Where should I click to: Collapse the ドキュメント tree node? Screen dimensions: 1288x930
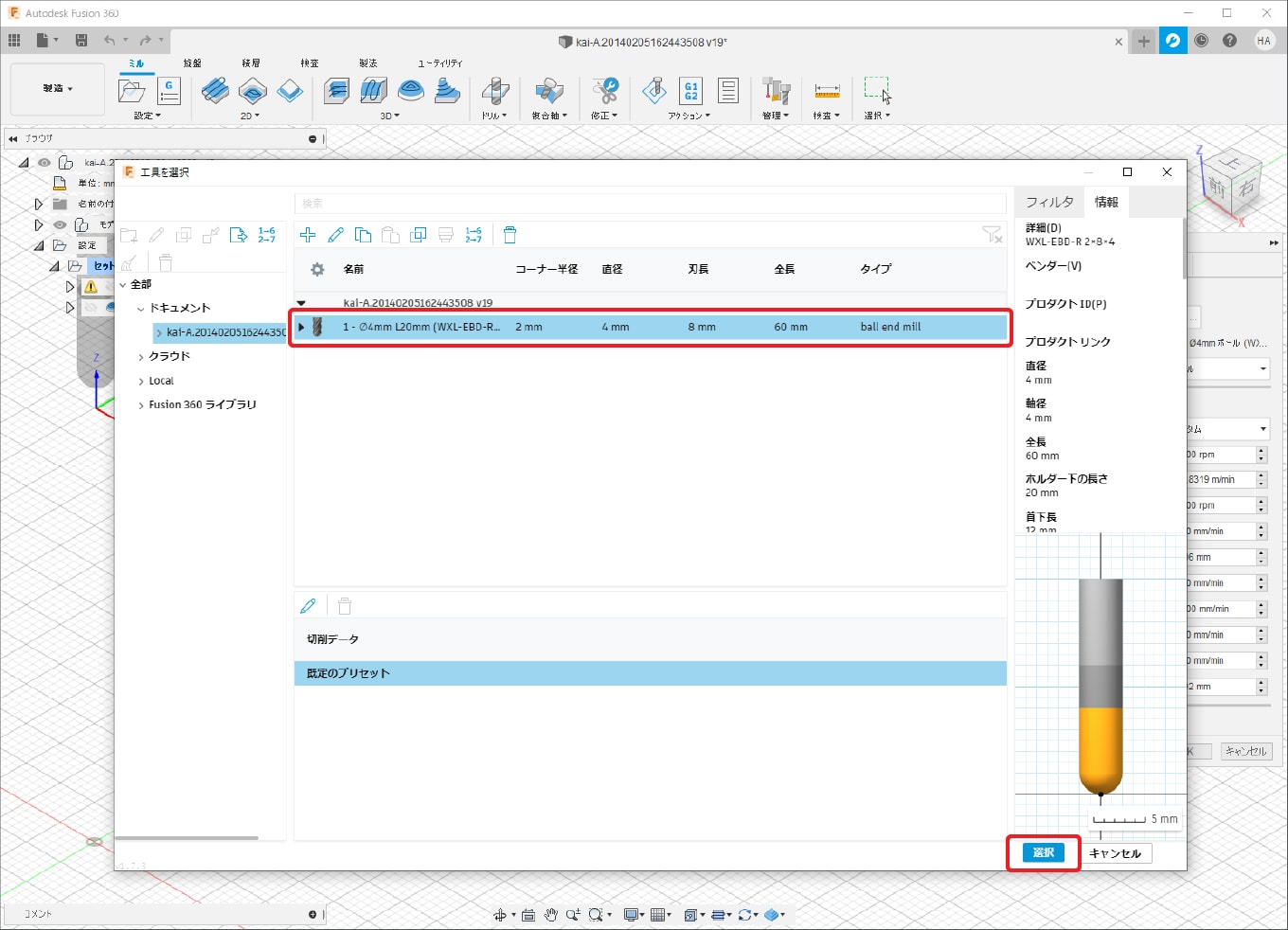point(141,309)
